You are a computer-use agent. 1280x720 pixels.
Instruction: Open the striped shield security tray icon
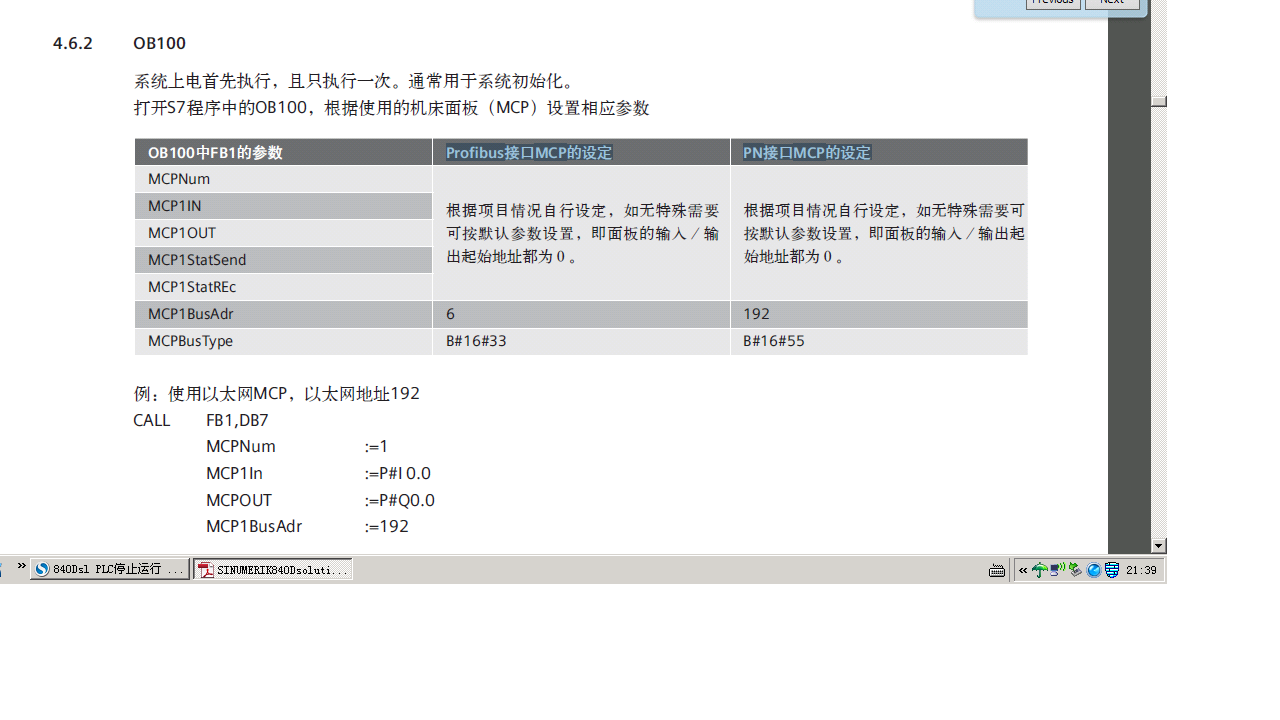coord(1112,570)
